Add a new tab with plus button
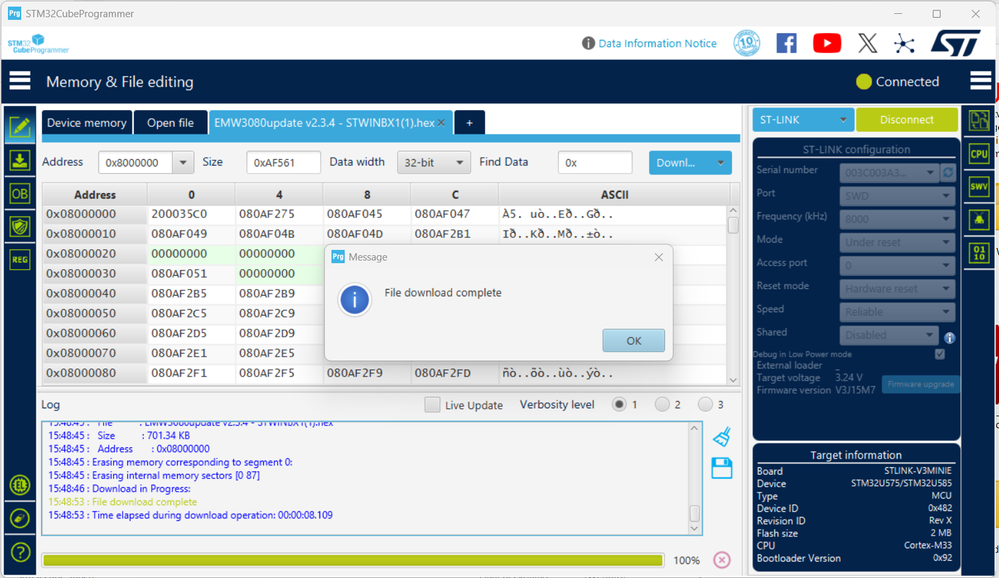The height and width of the screenshot is (578, 999). pyautogui.click(x=470, y=123)
